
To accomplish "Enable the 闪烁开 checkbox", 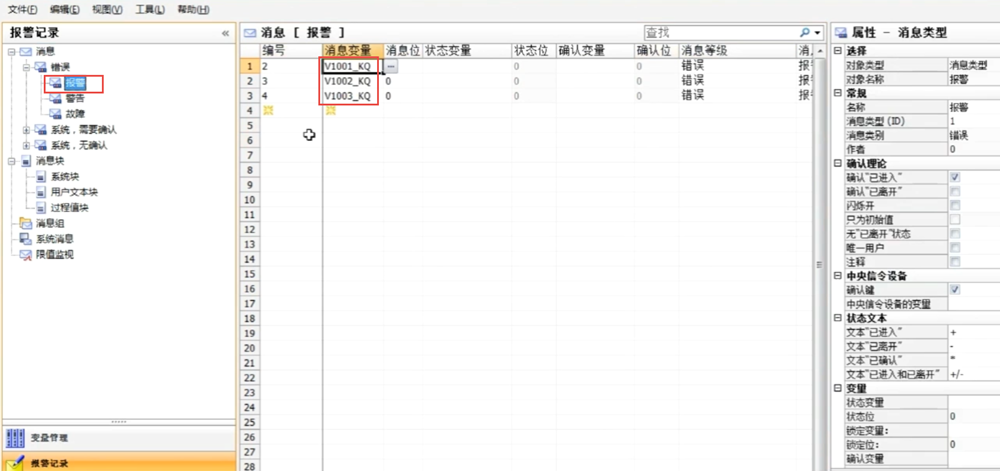I will [x=955, y=205].
